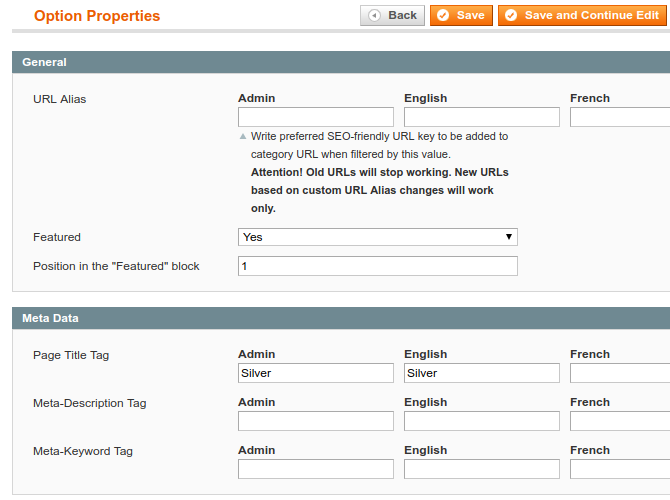This screenshot has height=500, width=670.
Task: Click the Meta Data section header
Action: (x=340, y=318)
